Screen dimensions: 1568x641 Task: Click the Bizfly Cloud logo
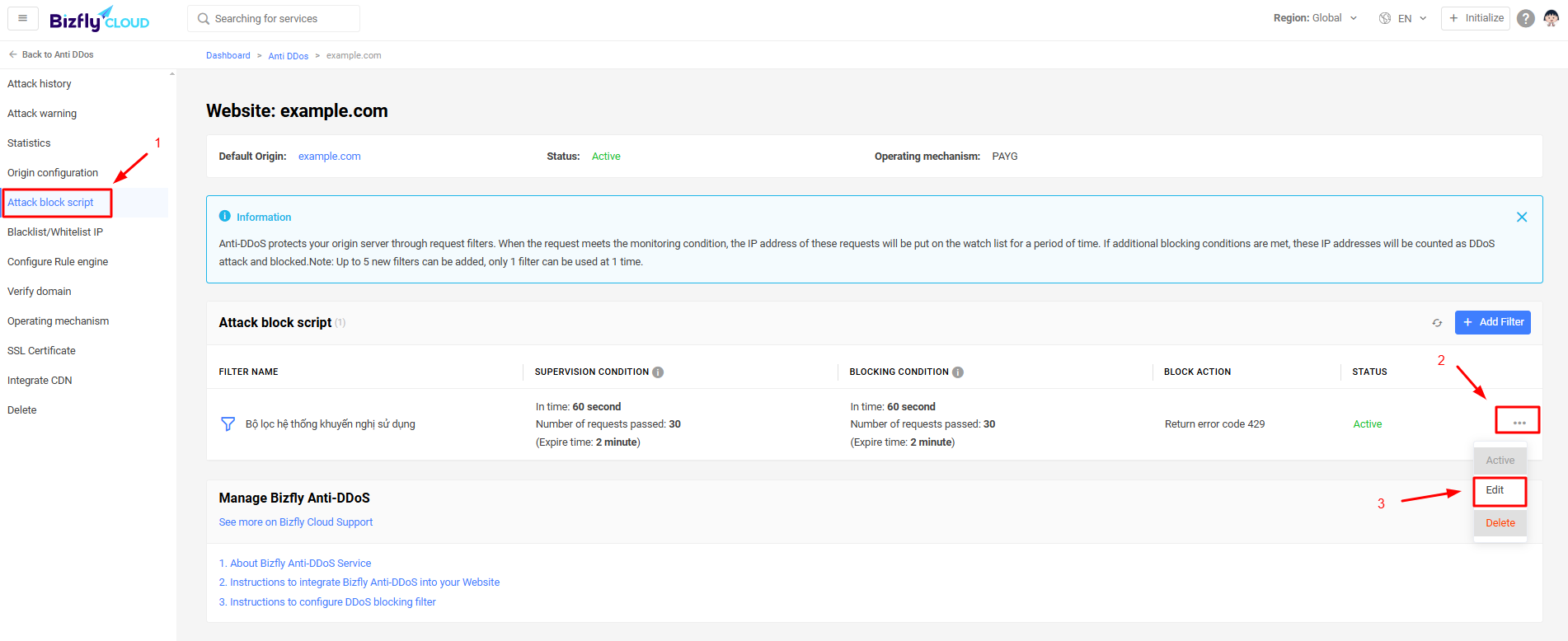coord(99,19)
